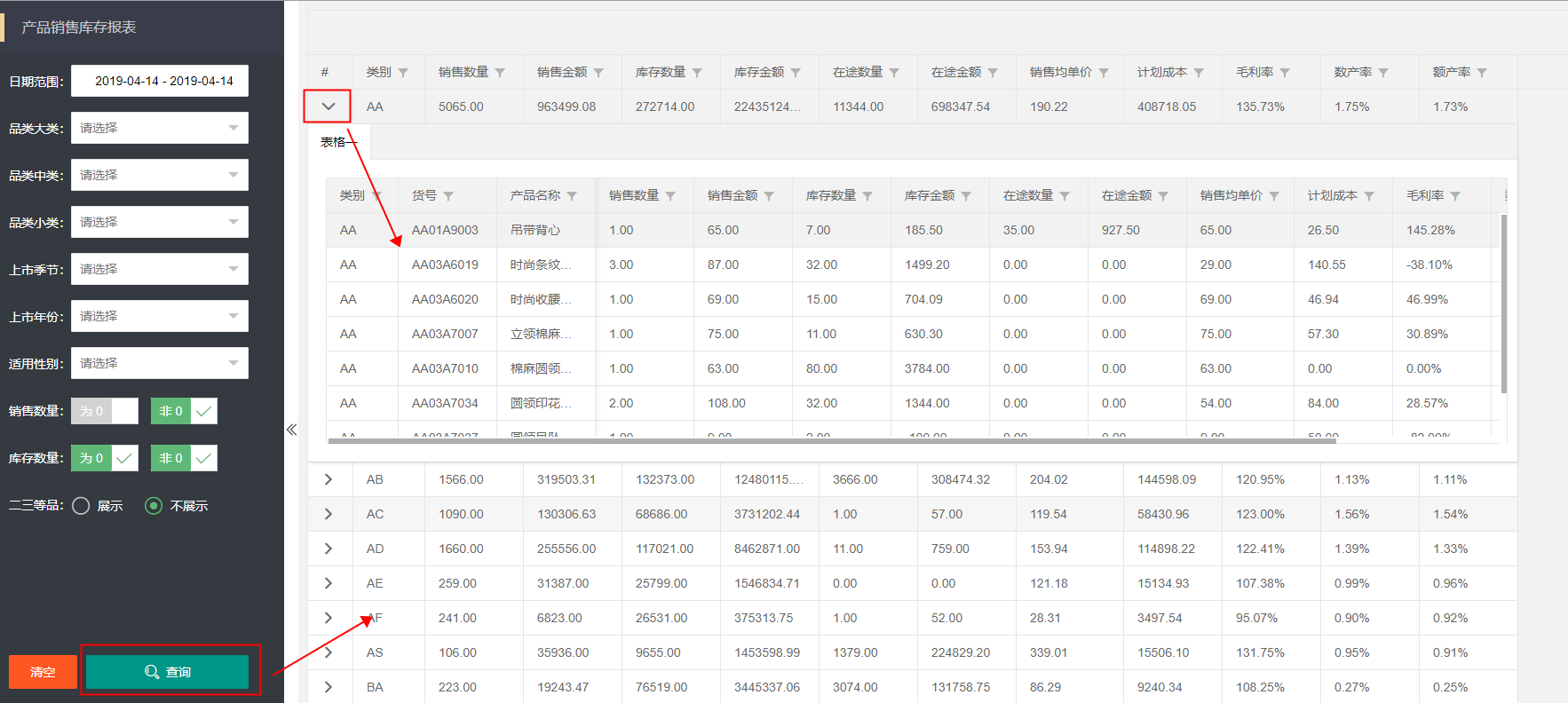This screenshot has height=703, width=1568.
Task: Collapse the expanded AA row
Action: (x=329, y=107)
